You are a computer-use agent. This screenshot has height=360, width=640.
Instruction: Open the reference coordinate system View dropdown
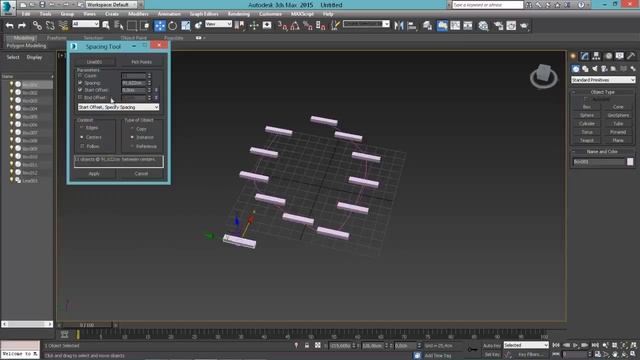pos(218,24)
